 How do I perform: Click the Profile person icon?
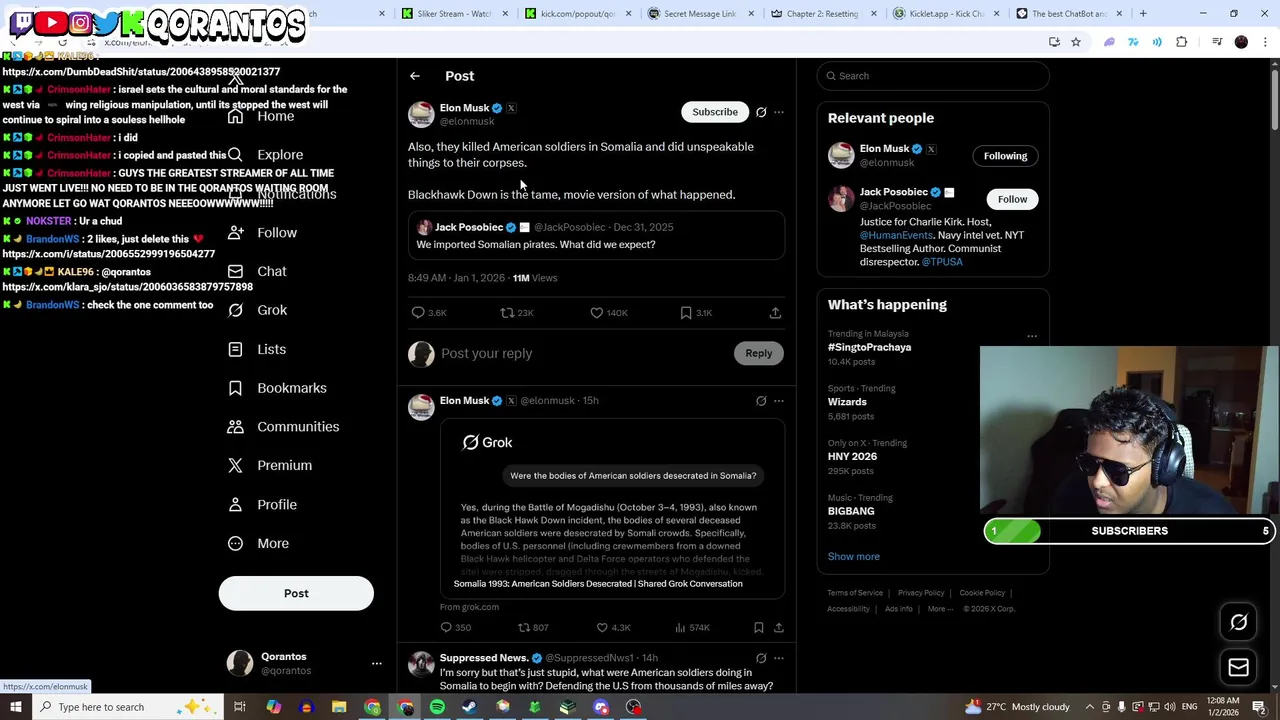tap(235, 505)
